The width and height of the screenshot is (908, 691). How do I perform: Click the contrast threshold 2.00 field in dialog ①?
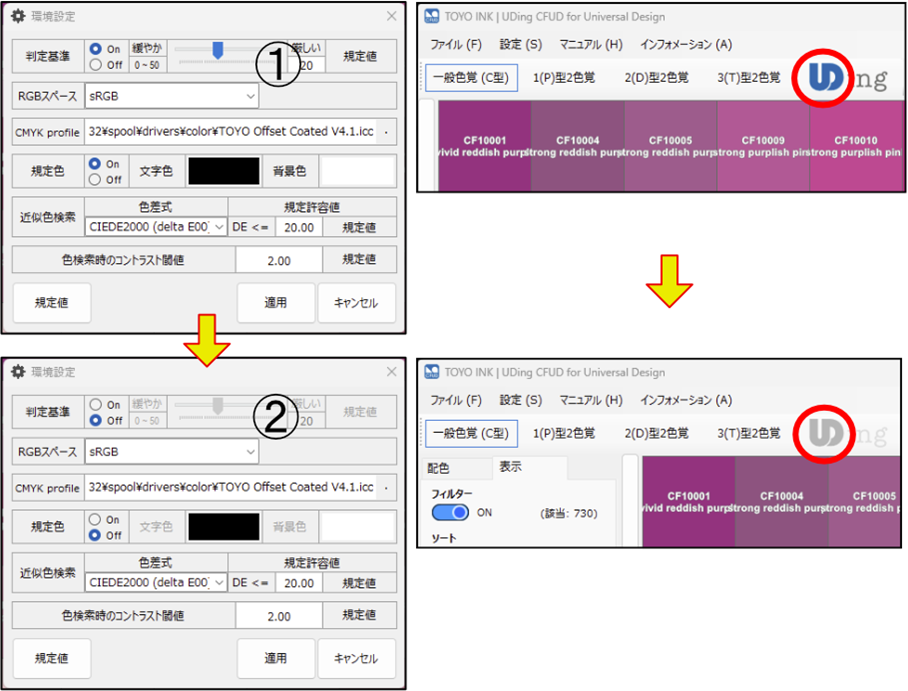279,260
